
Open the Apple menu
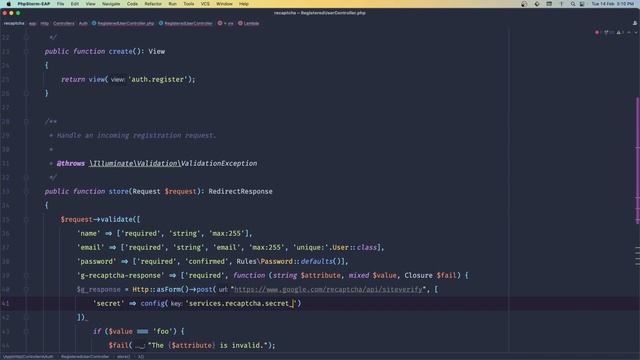8,4
